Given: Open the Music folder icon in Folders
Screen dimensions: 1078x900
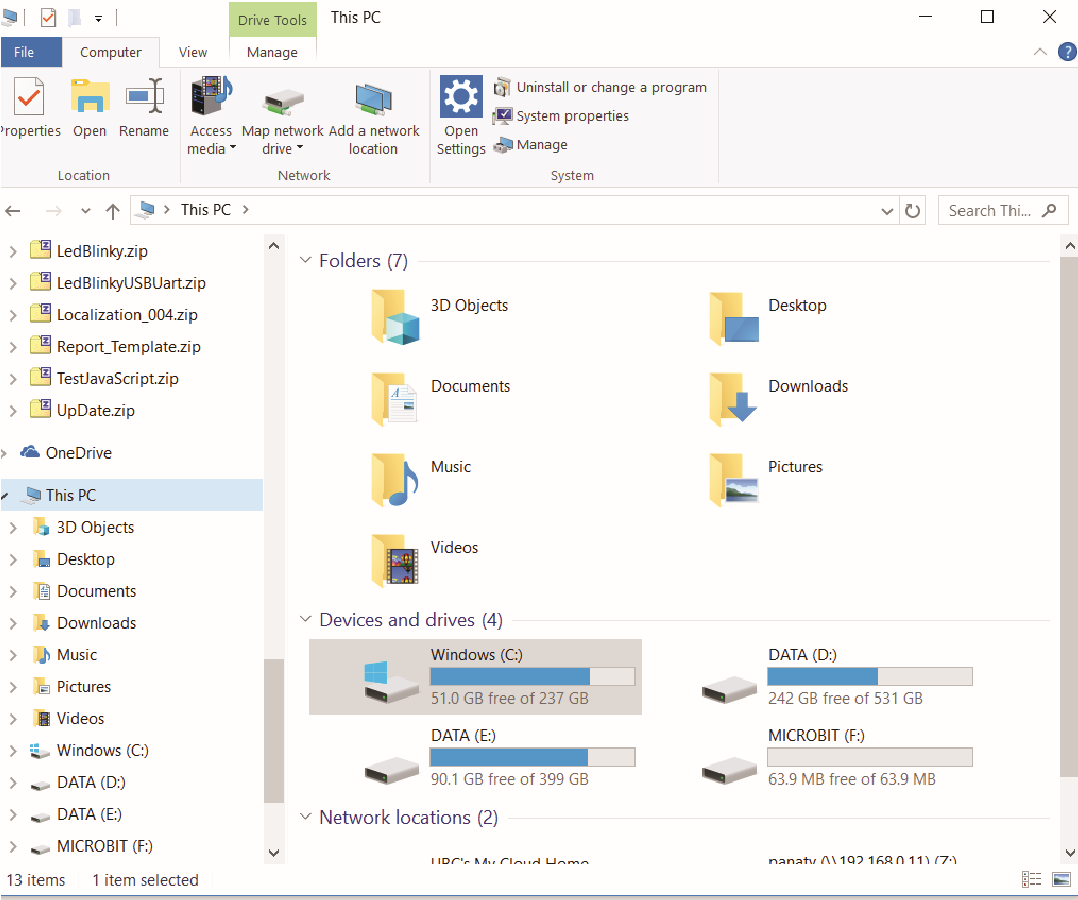Looking at the screenshot, I should [x=395, y=479].
